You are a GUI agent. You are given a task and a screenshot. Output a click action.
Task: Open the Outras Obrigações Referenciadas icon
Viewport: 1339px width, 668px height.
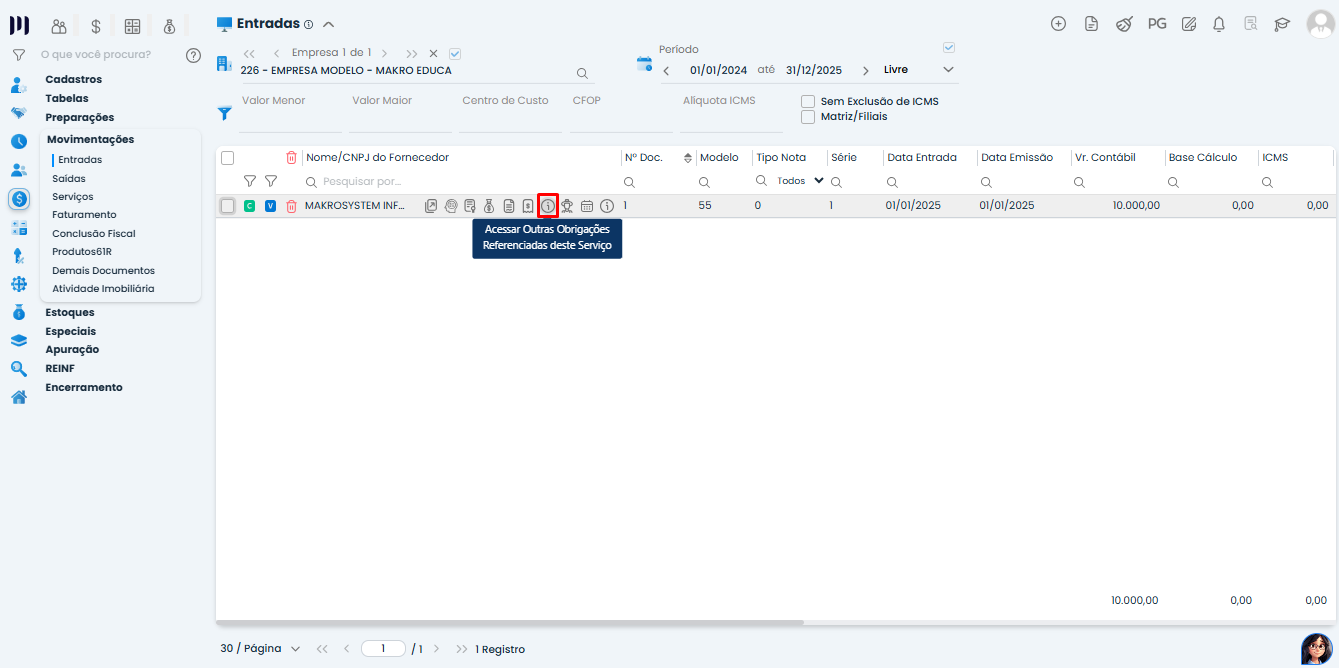(x=547, y=206)
